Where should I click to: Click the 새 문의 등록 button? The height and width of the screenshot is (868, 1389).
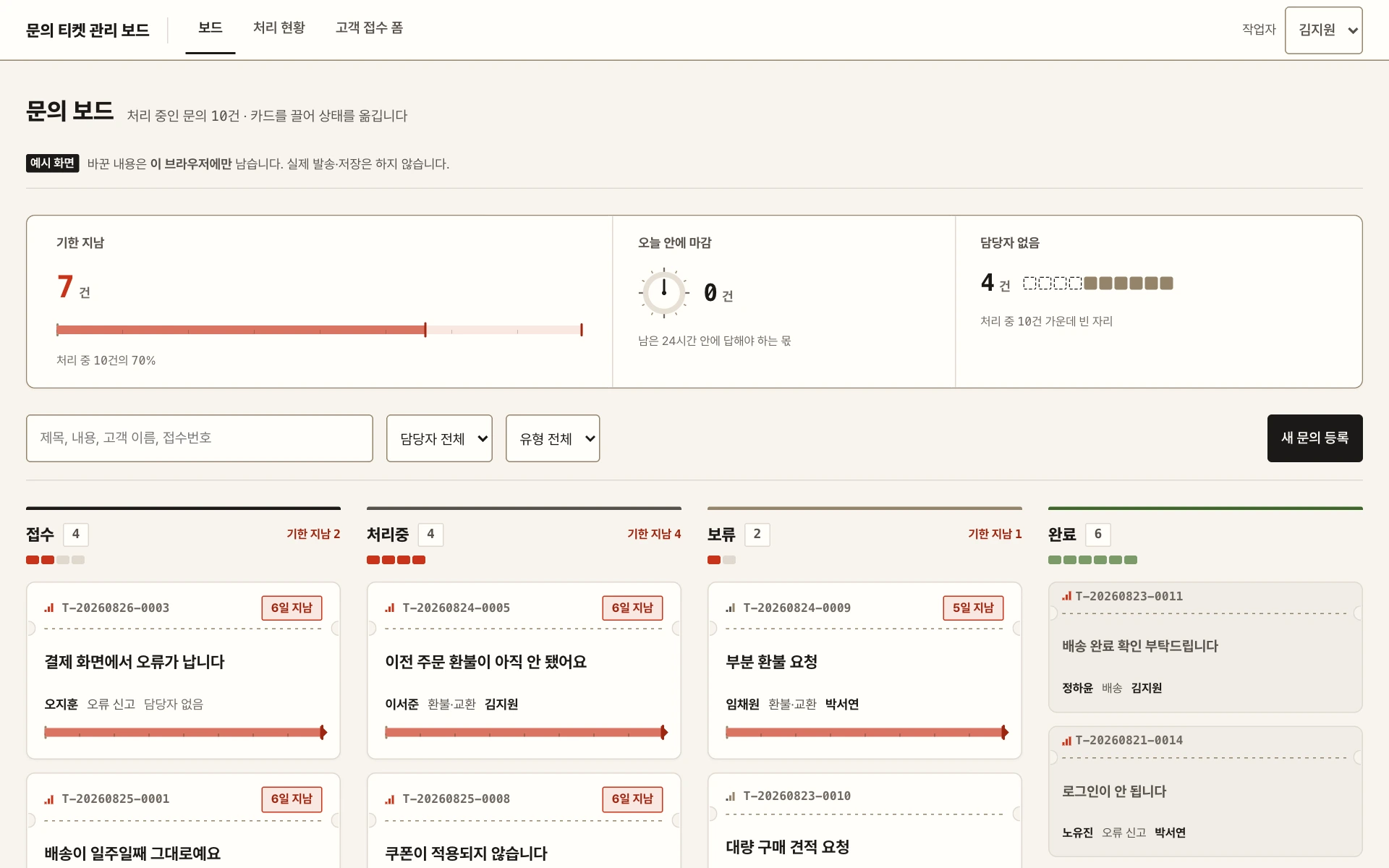(x=1314, y=438)
